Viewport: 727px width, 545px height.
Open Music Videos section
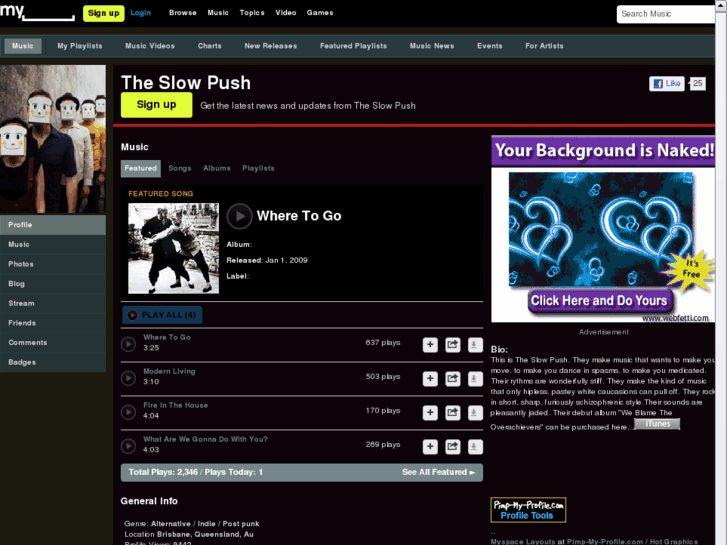pos(150,46)
